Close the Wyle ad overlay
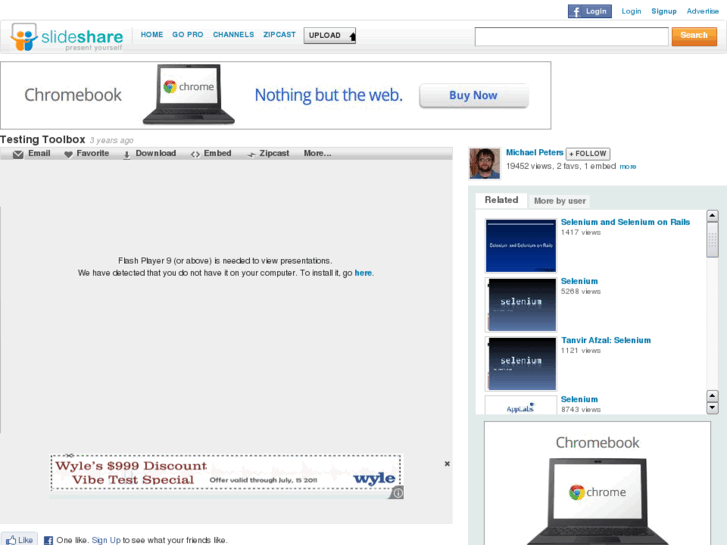 pyautogui.click(x=447, y=463)
